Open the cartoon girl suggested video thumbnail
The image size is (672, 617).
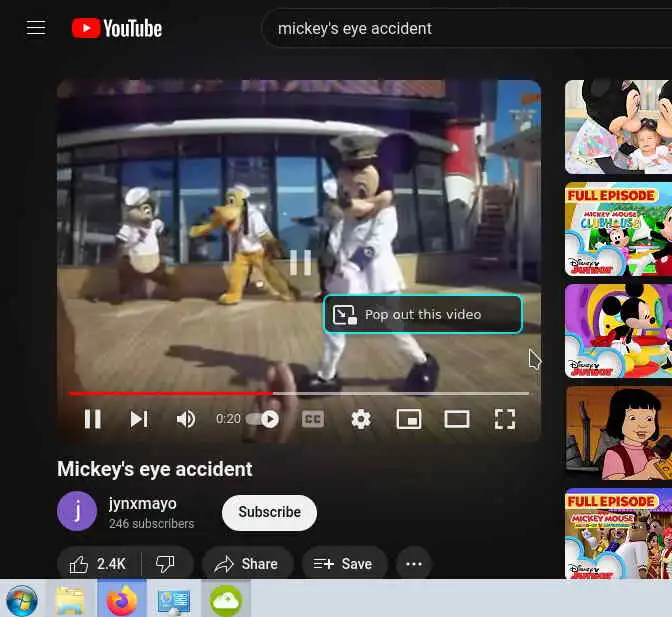(x=618, y=433)
